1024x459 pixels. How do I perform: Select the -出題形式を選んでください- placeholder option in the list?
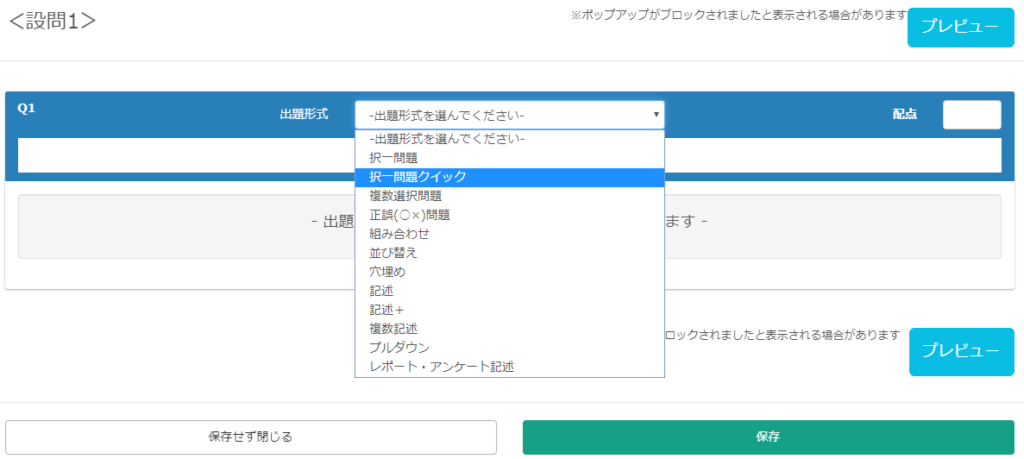(x=509, y=138)
